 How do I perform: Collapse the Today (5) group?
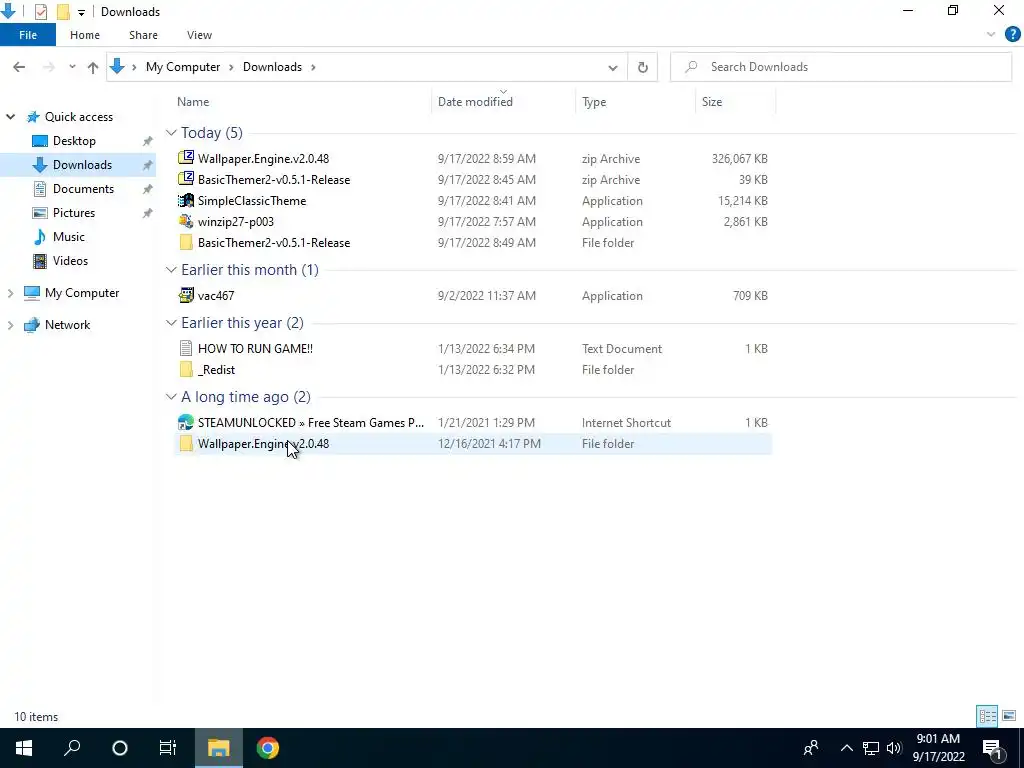(x=171, y=133)
